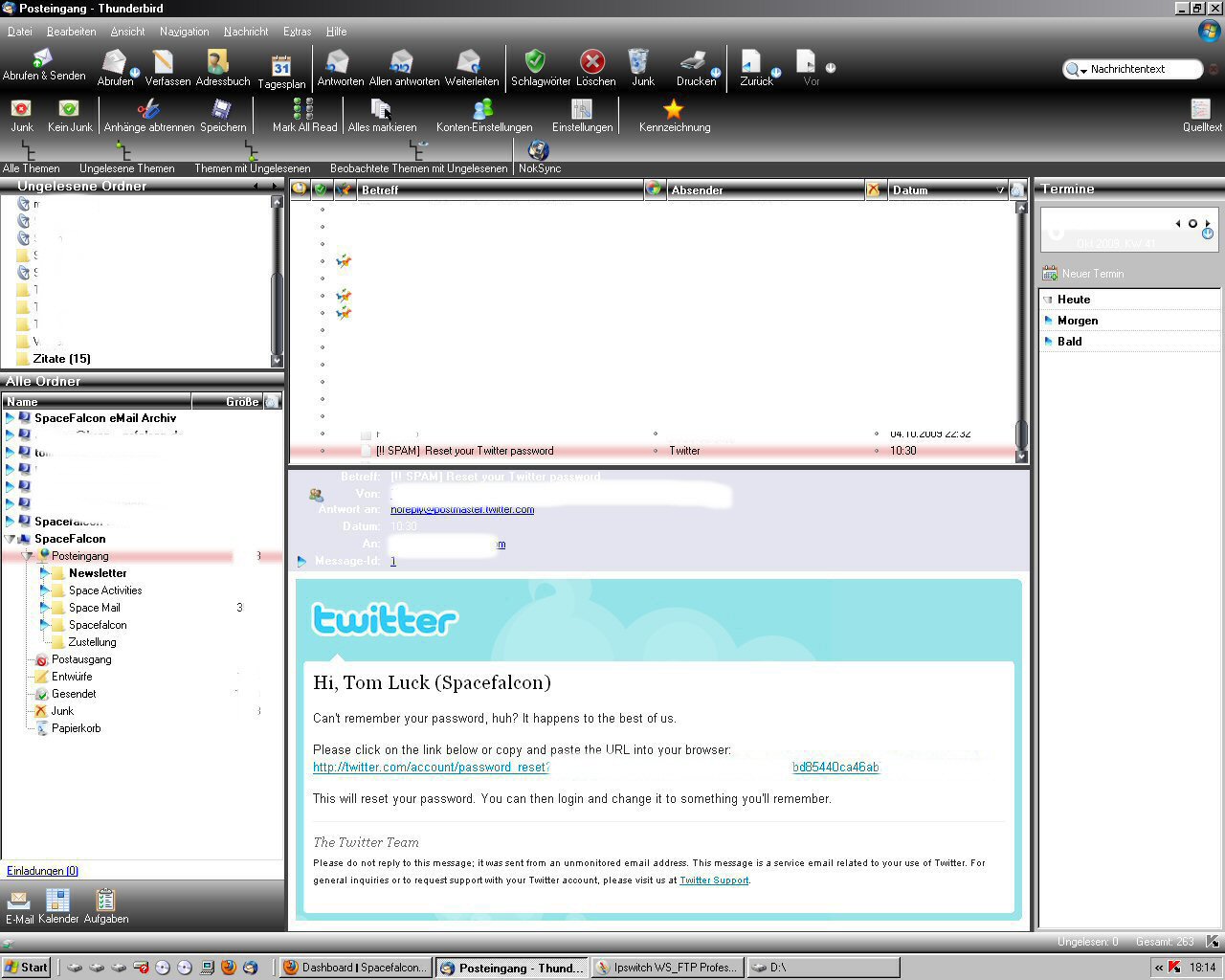This screenshot has height=980, width=1225.
Task: Open the column picker in message list header
Action: (x=1017, y=189)
